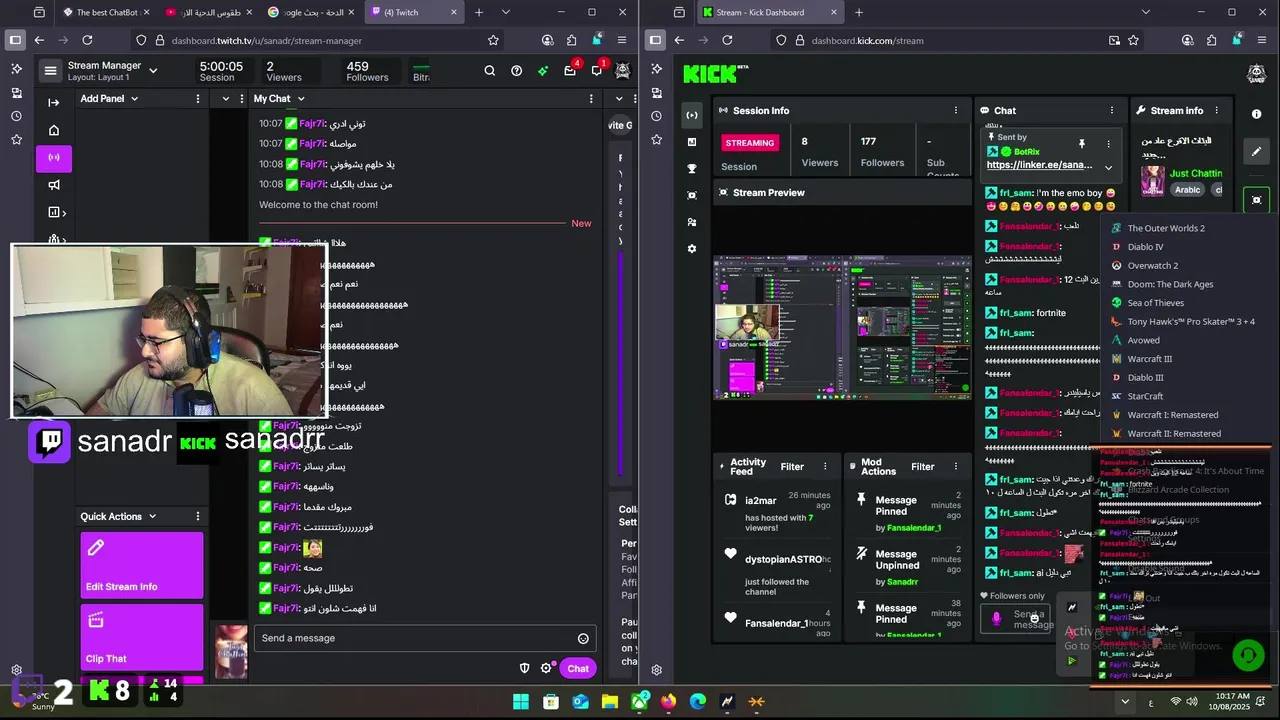Screen dimensions: 1280x720
Task: Open Firefox from the taskbar
Action: (668, 702)
